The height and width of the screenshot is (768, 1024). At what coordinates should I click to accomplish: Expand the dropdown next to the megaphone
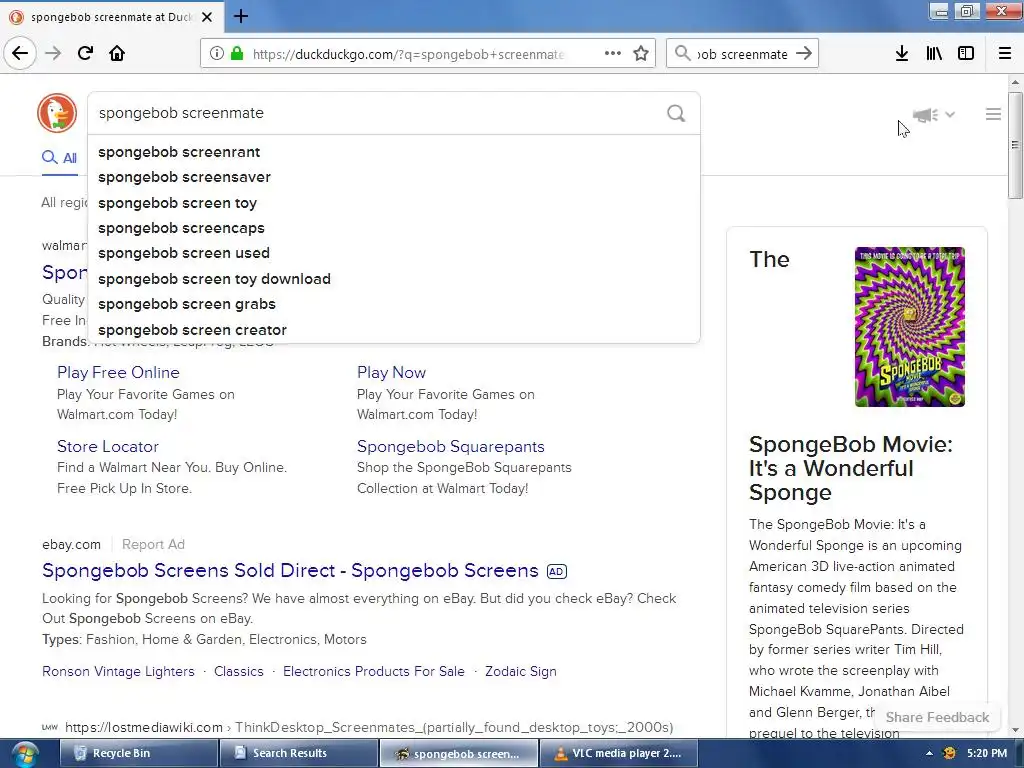(x=950, y=115)
